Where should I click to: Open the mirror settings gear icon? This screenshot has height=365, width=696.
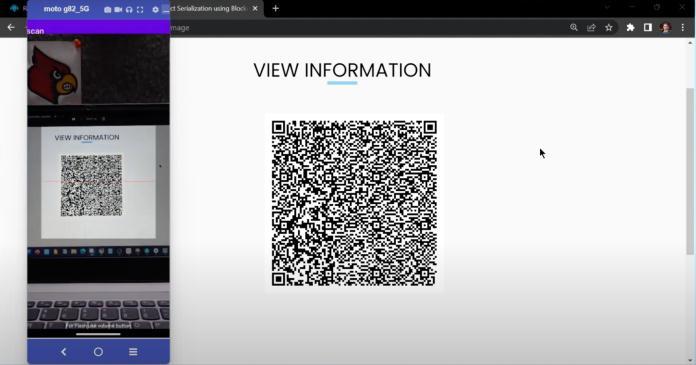point(155,9)
